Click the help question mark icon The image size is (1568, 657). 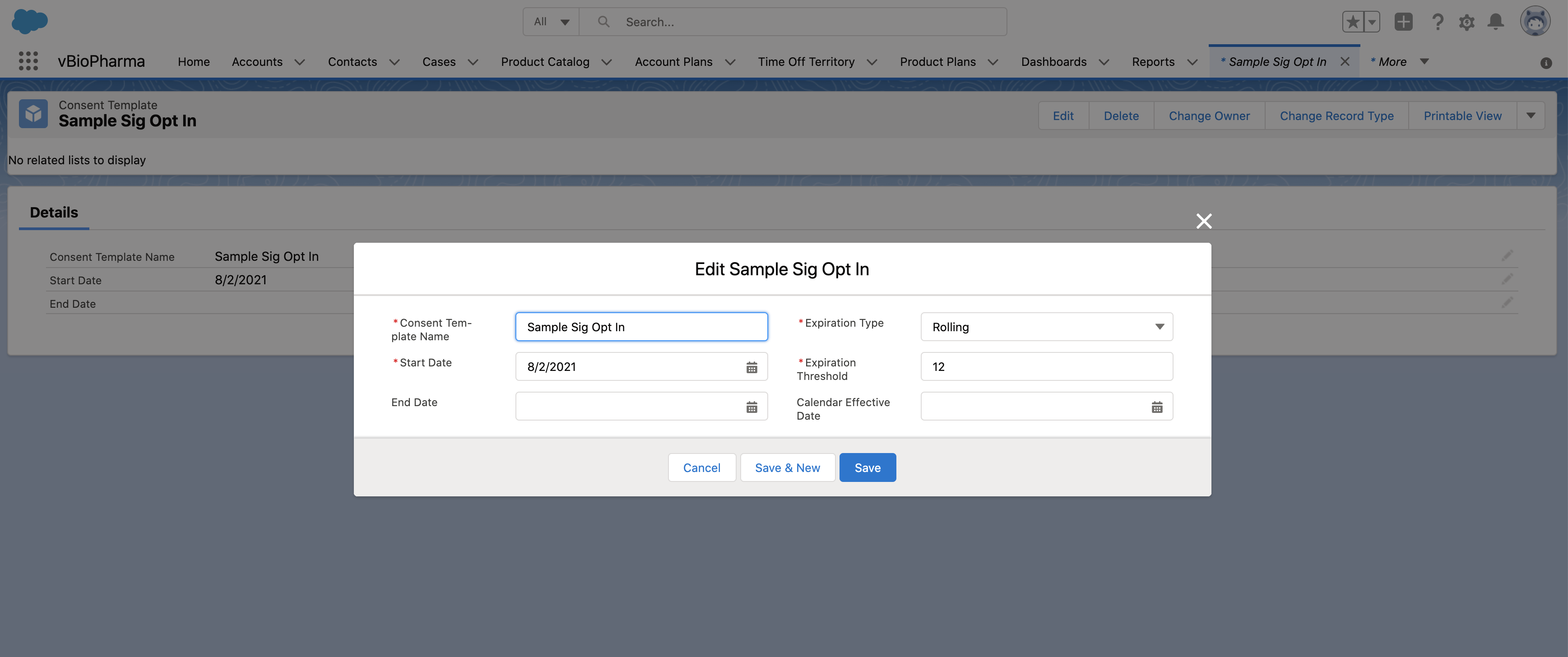coord(1437,22)
